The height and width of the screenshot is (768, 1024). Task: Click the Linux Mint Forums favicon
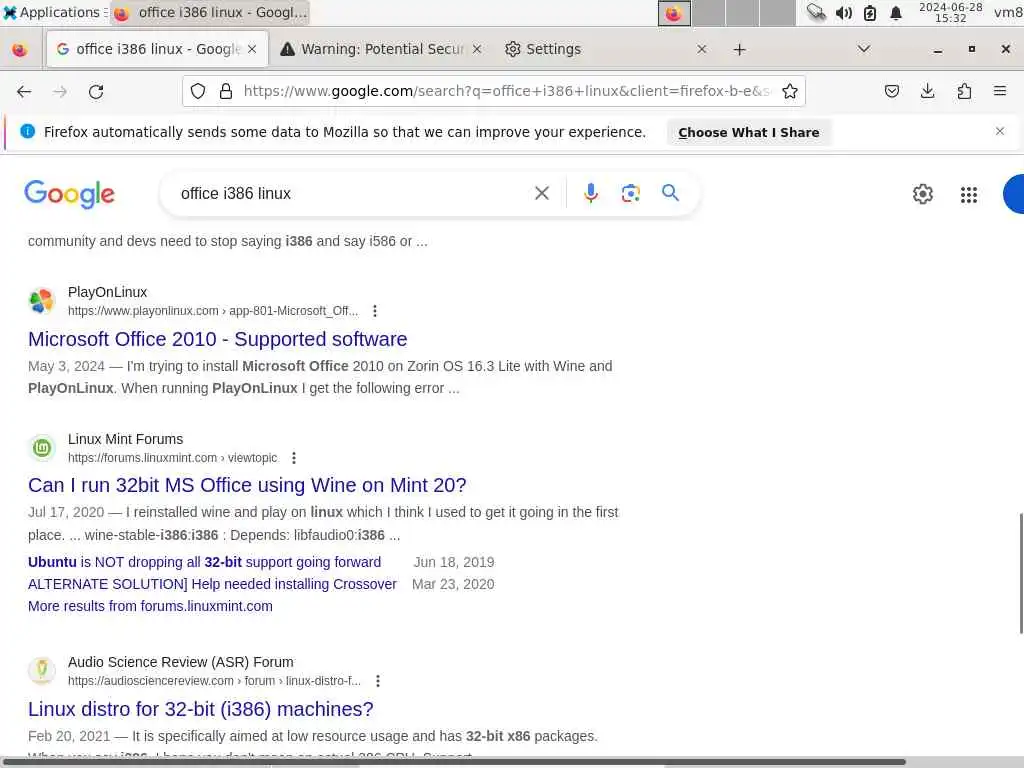pyautogui.click(x=42, y=448)
